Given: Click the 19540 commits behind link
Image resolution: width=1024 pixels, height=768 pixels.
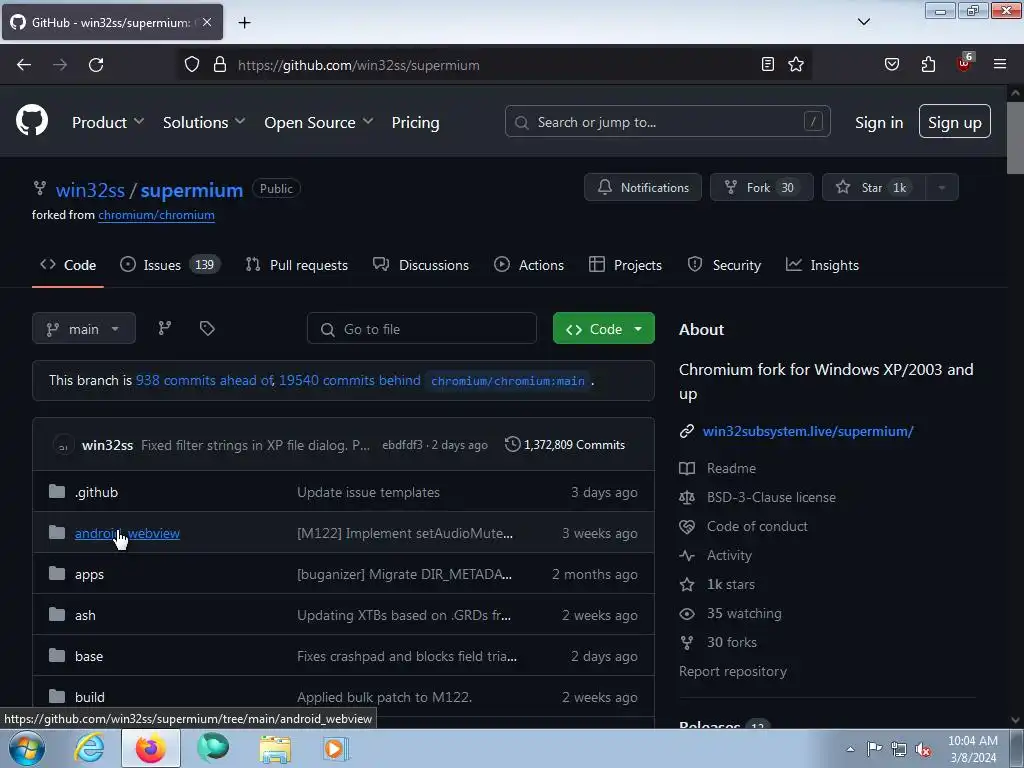Looking at the screenshot, I should coord(349,380).
